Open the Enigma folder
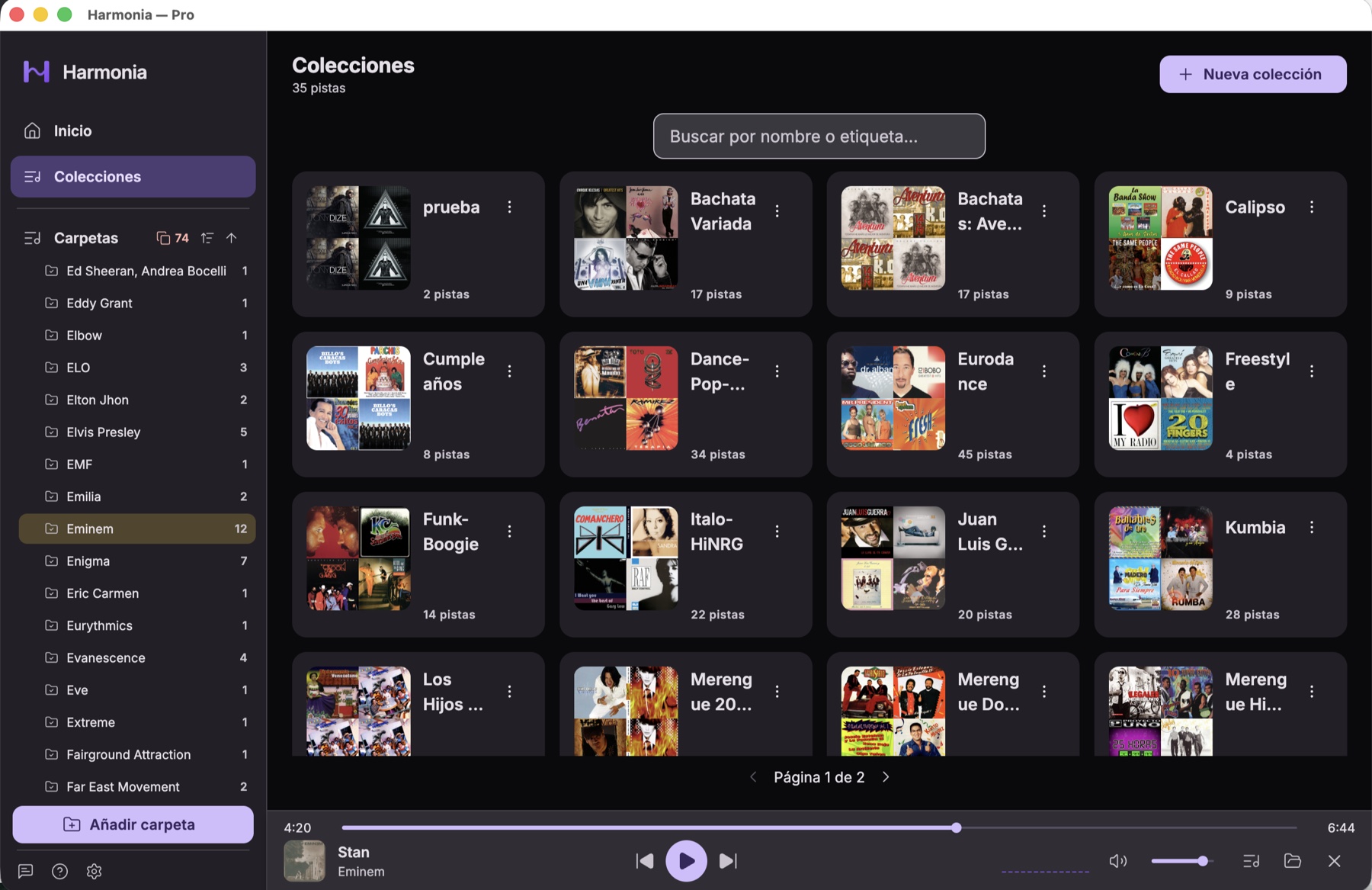The image size is (1372, 890). click(x=137, y=561)
